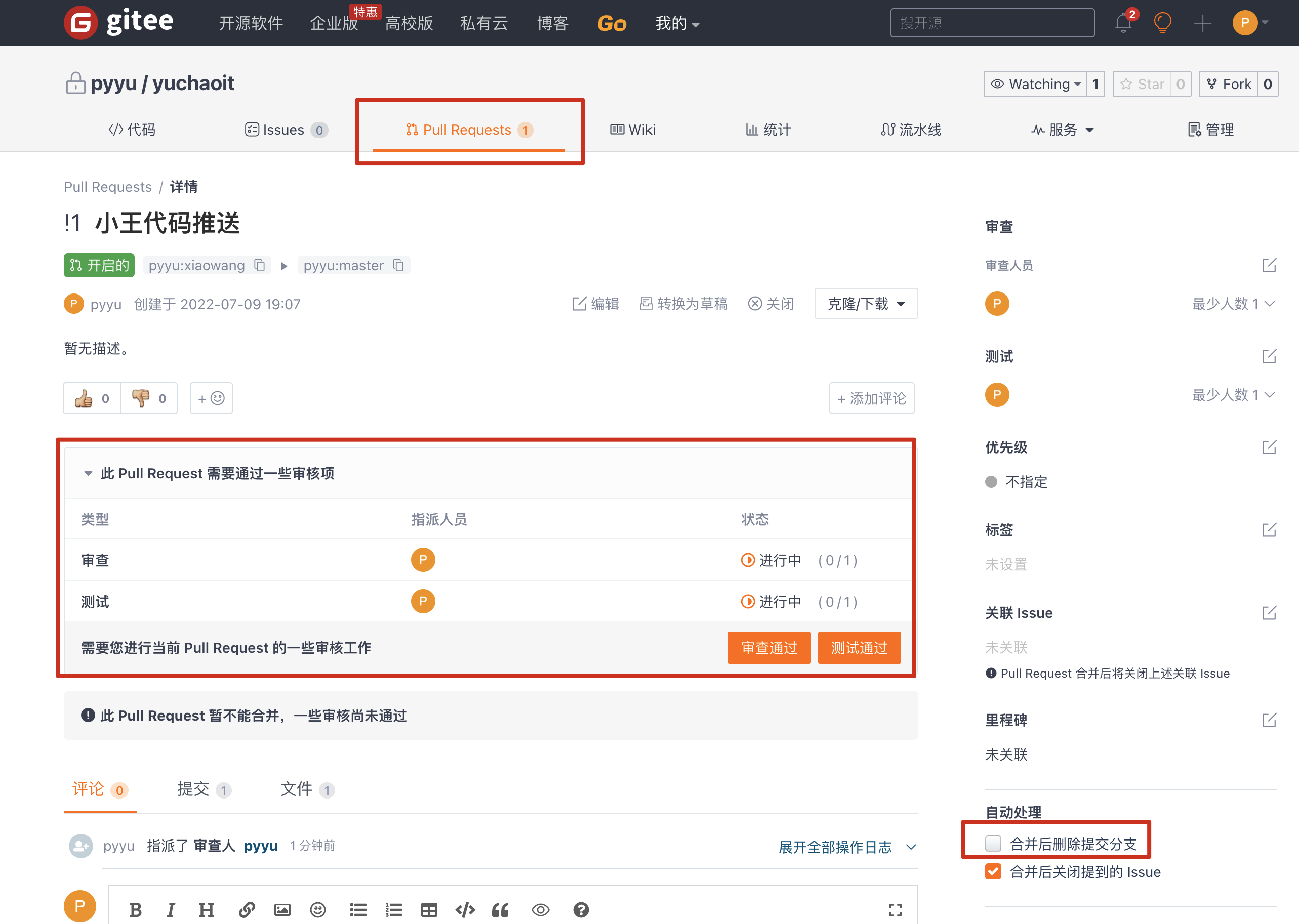Edit reviewers with 审查人员 pencil icon
Image resolution: width=1299 pixels, height=924 pixels.
1269,265
